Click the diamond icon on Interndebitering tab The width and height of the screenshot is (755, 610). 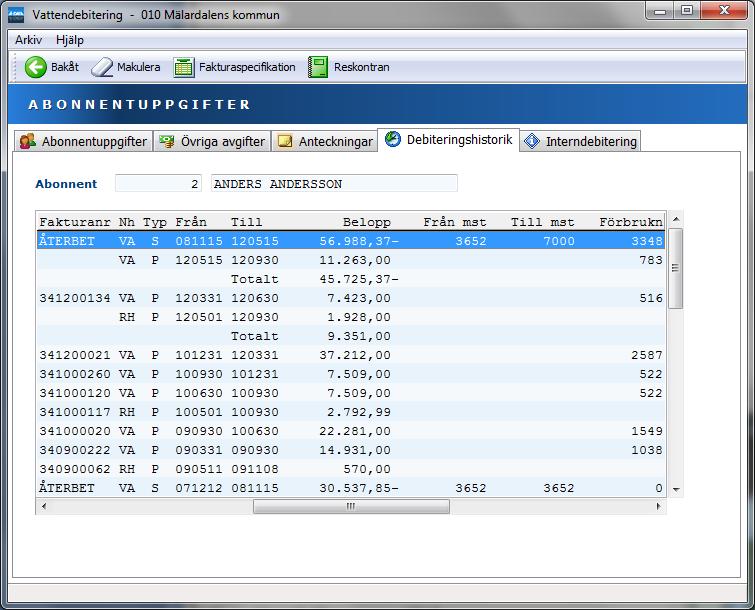pos(532,142)
